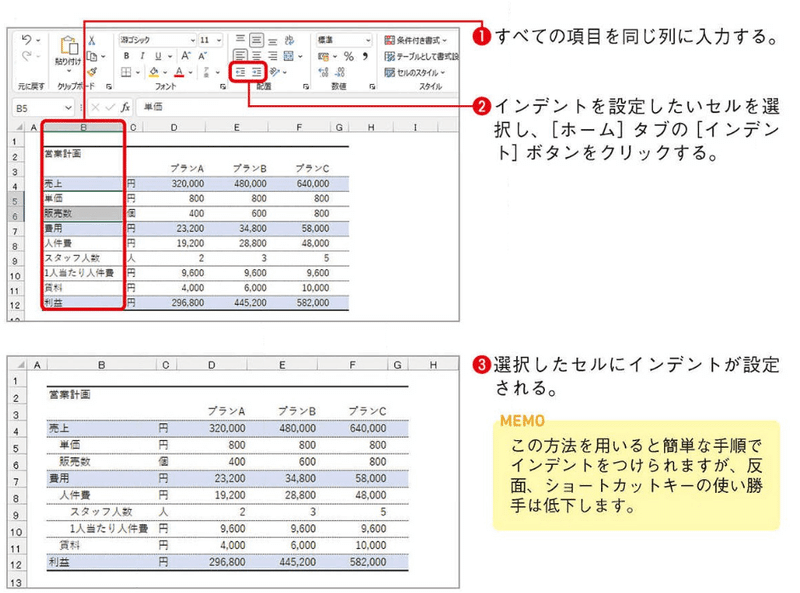800x593 pixels.
Task: Apply Comma Style
Action: point(365,56)
